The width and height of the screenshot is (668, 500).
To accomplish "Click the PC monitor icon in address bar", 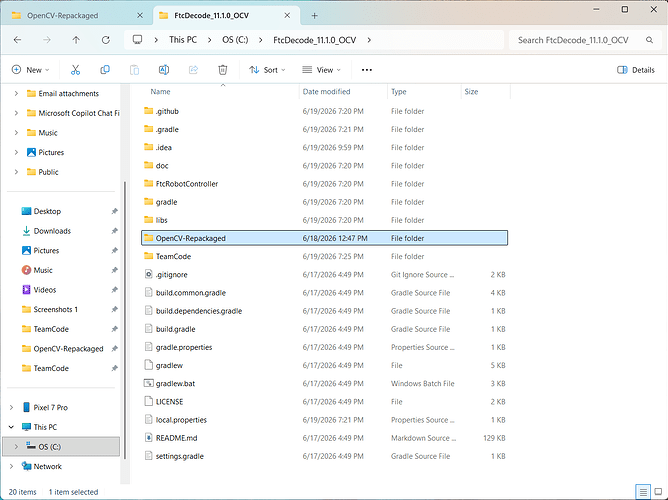I will tap(137, 40).
